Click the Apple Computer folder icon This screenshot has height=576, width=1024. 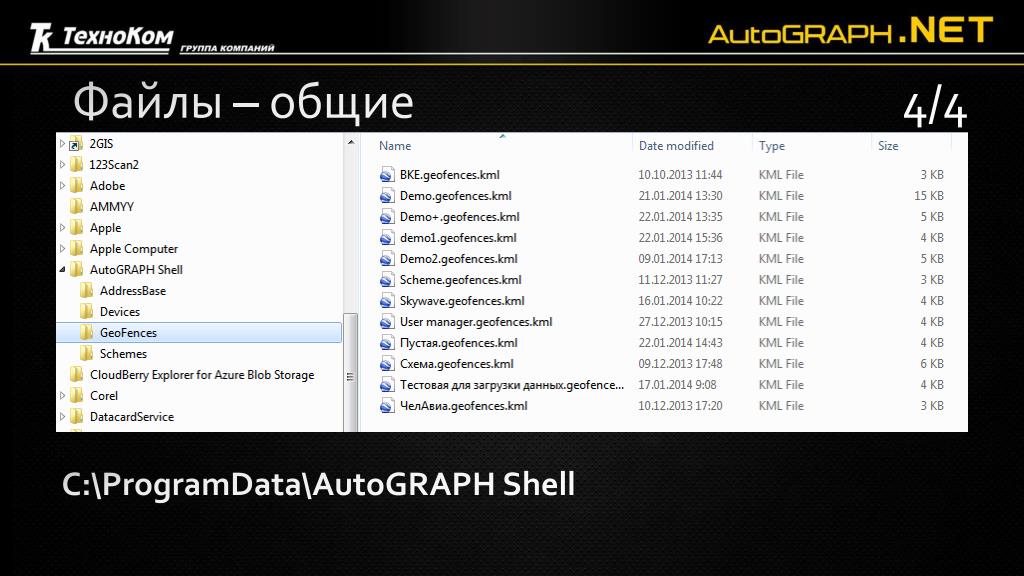pyautogui.click(x=76, y=249)
